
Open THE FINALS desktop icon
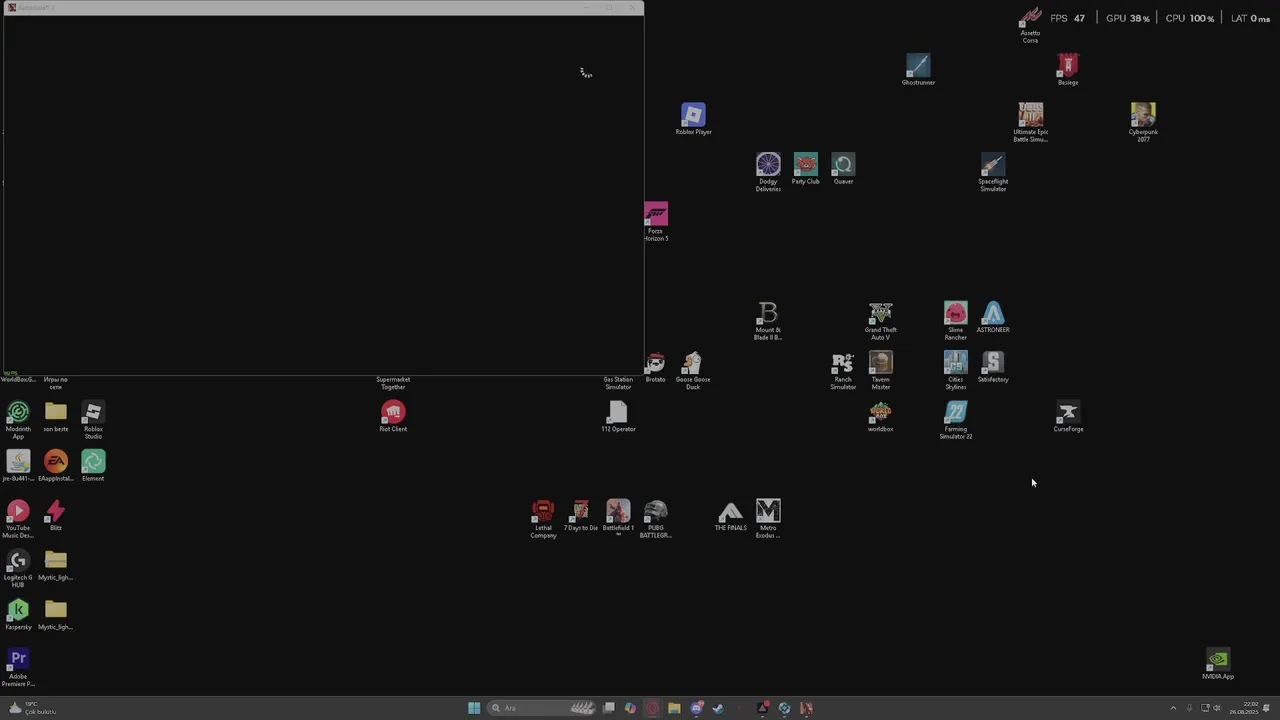[731, 516]
